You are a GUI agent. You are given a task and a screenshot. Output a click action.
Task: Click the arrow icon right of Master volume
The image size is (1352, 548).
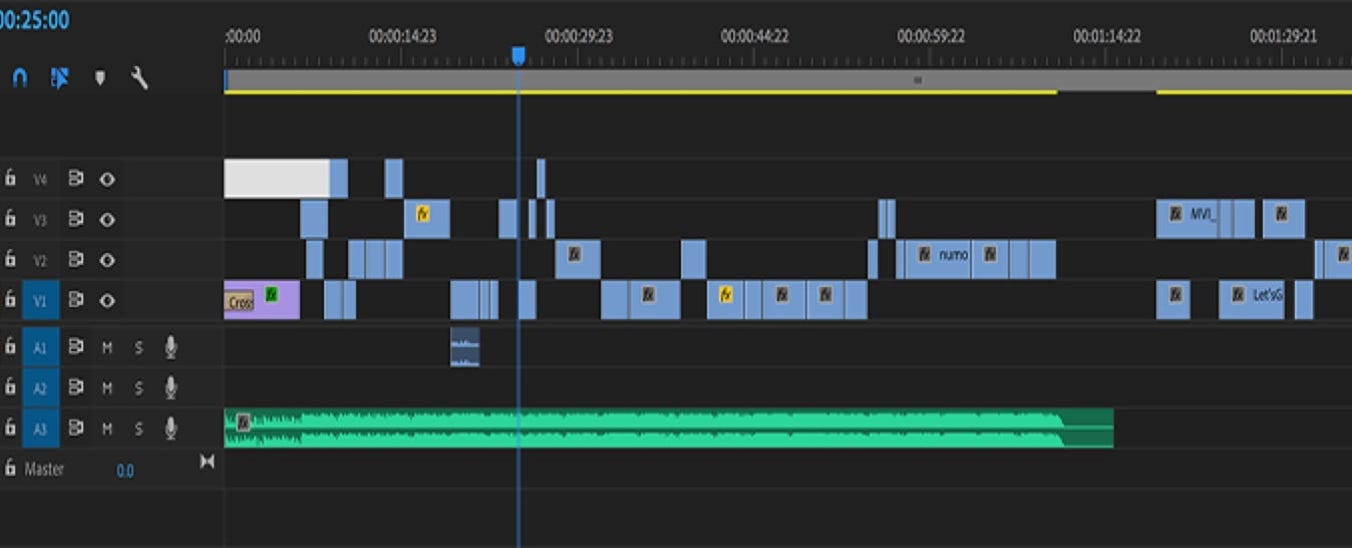click(207, 461)
